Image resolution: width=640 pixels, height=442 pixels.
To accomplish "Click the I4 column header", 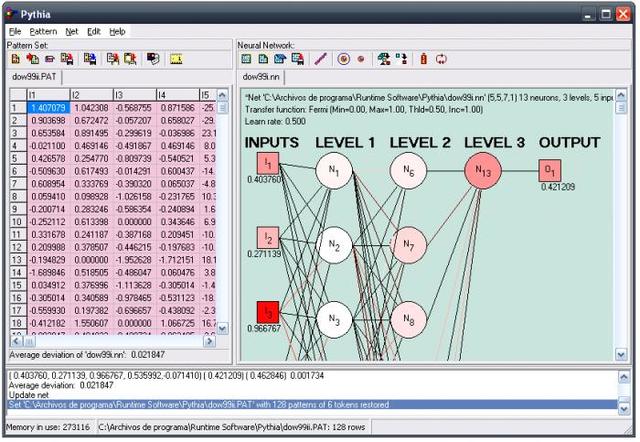I will point(178,95).
